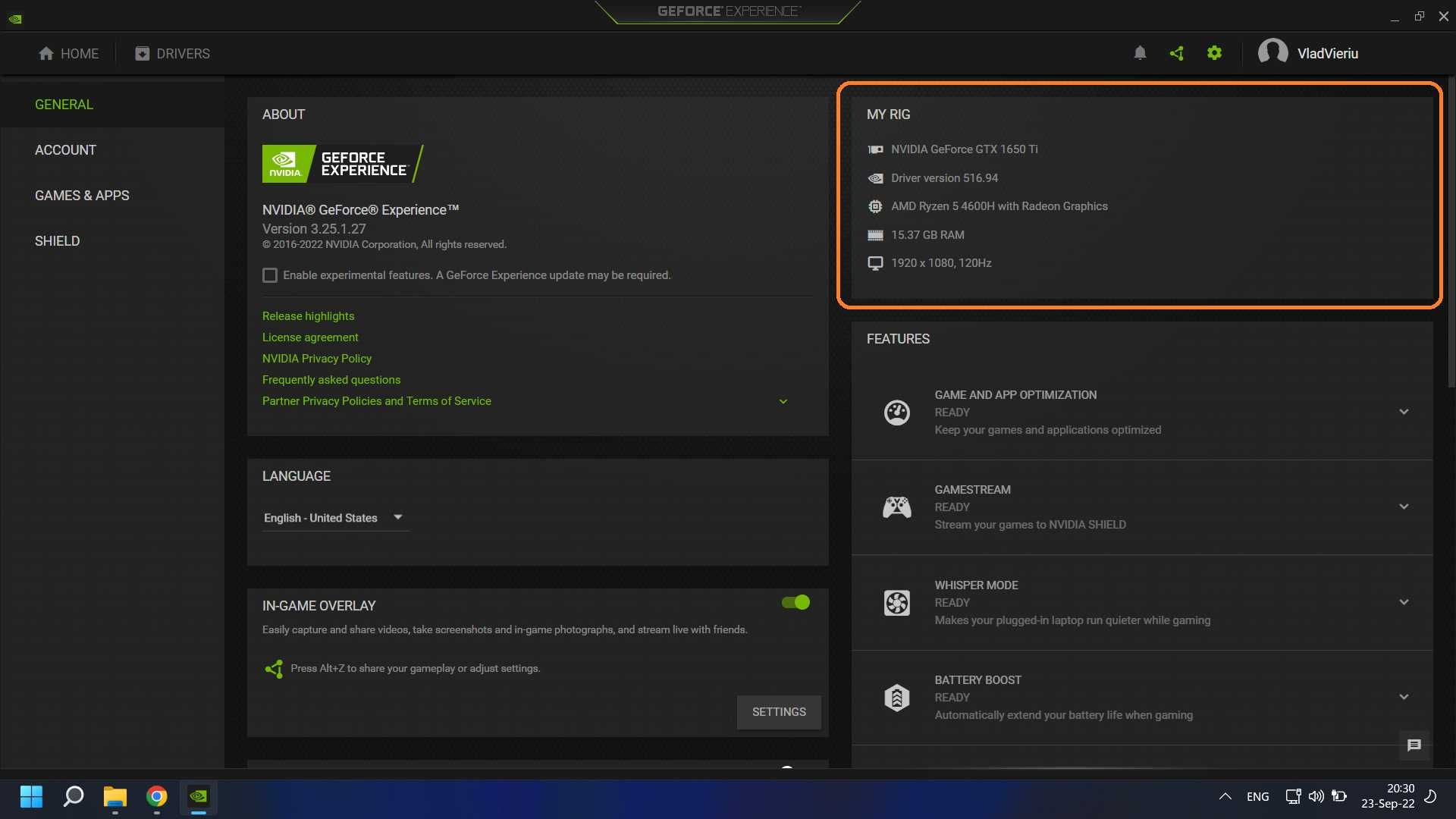Click Driver version 516.94 text
The width and height of the screenshot is (1456, 819).
pos(944,178)
